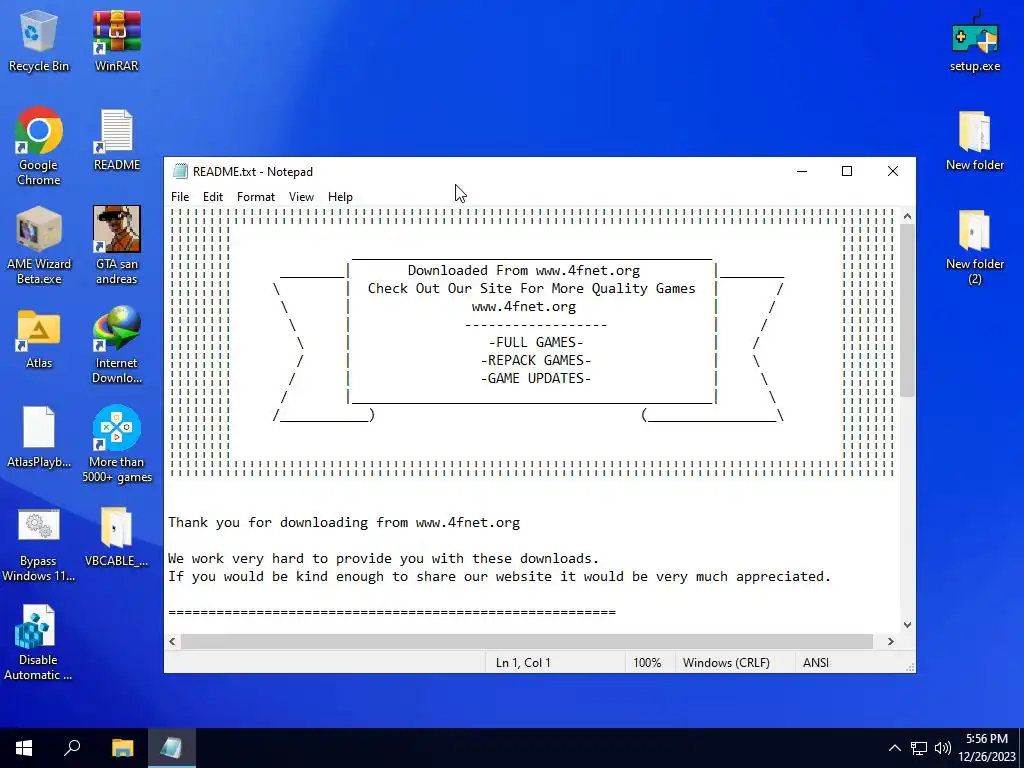Select the Internet Download Manager shortcut
1024x768 pixels.
(117, 345)
